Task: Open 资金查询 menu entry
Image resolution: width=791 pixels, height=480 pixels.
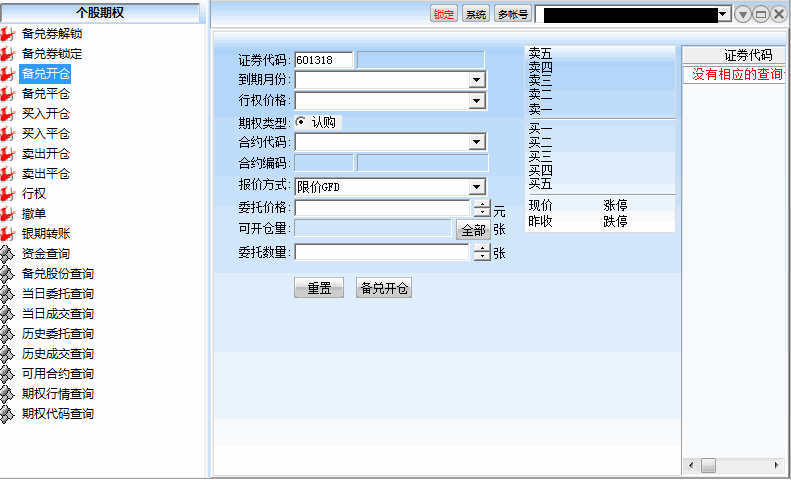Action: (x=45, y=254)
